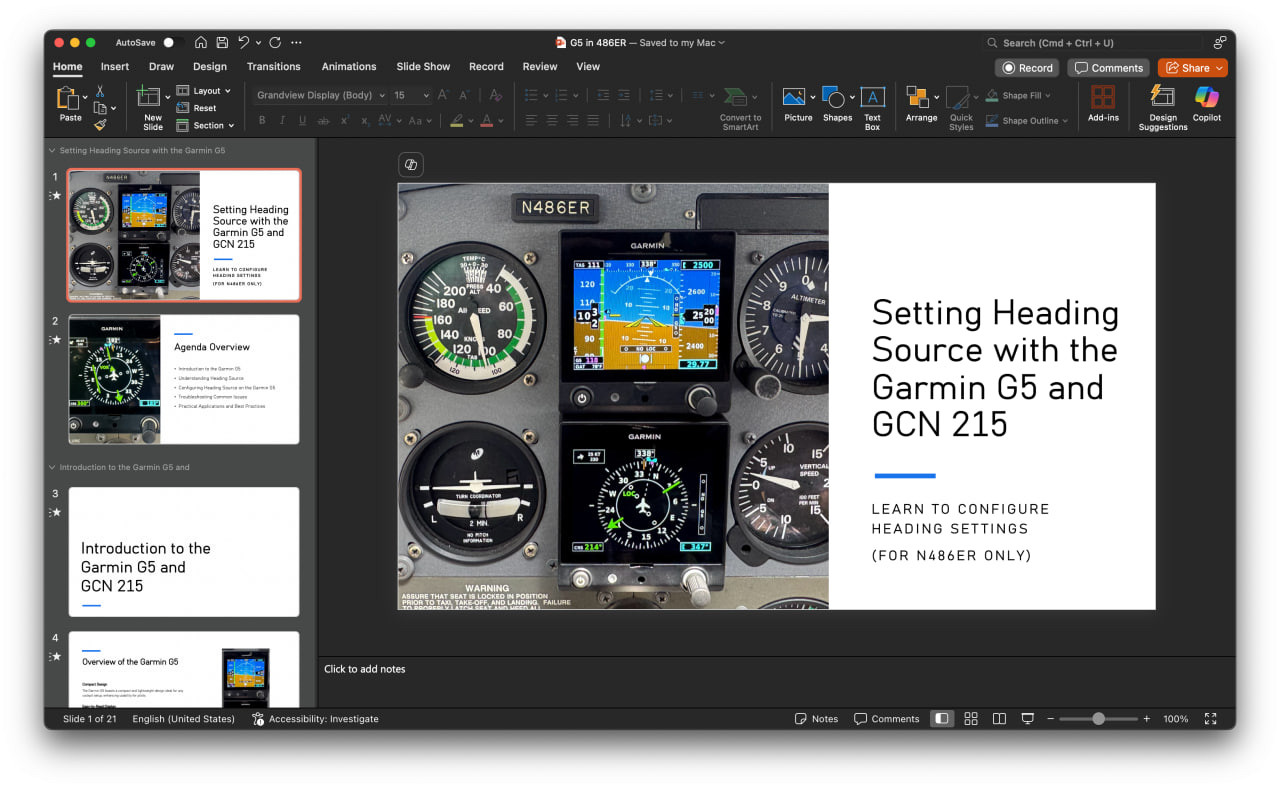Click the Paste clipboard icon
The width and height of the screenshot is (1280, 788).
[x=68, y=97]
